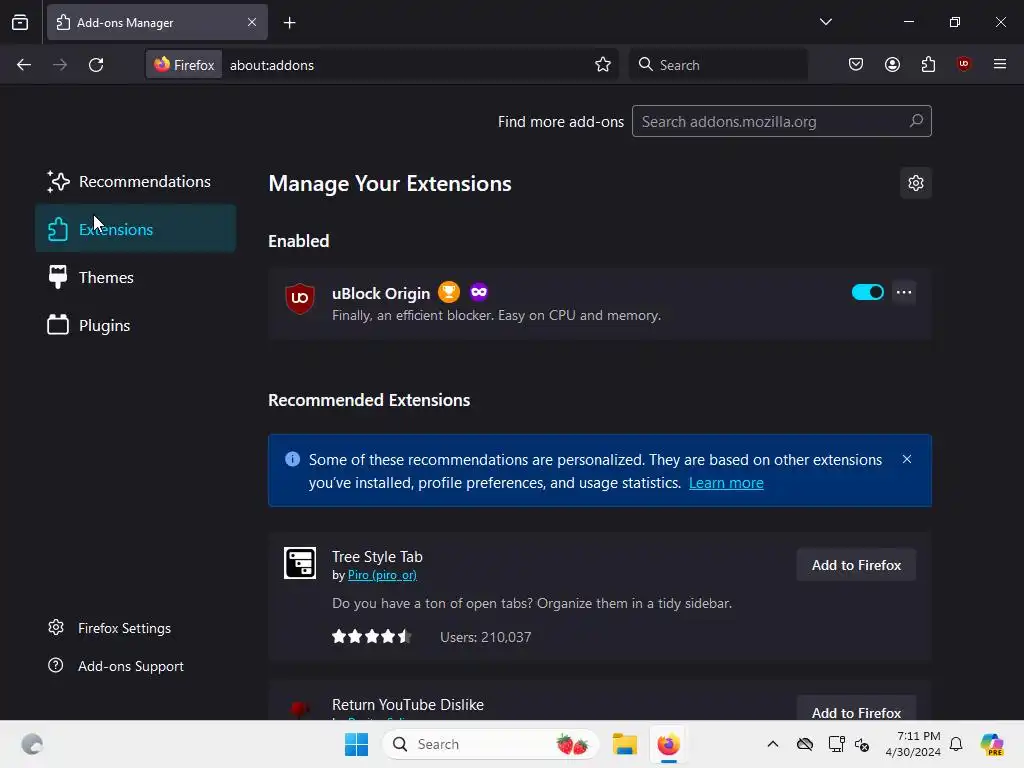The image size is (1024, 768).
Task: Disable uBlock Origin with toggle switch
Action: point(867,292)
